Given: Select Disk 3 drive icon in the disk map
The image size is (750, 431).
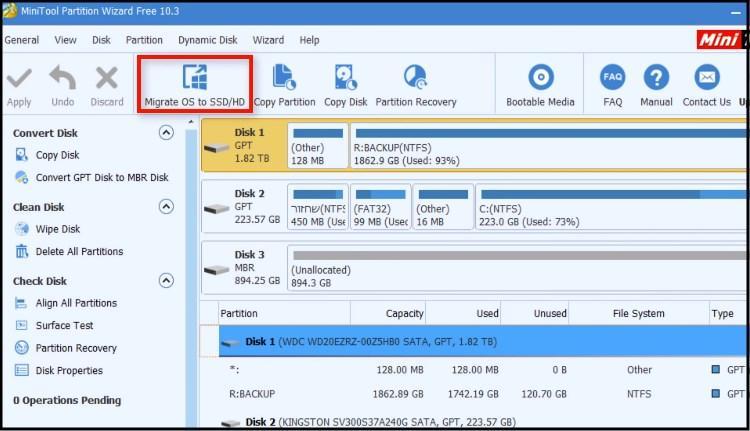Looking at the screenshot, I should [x=216, y=270].
